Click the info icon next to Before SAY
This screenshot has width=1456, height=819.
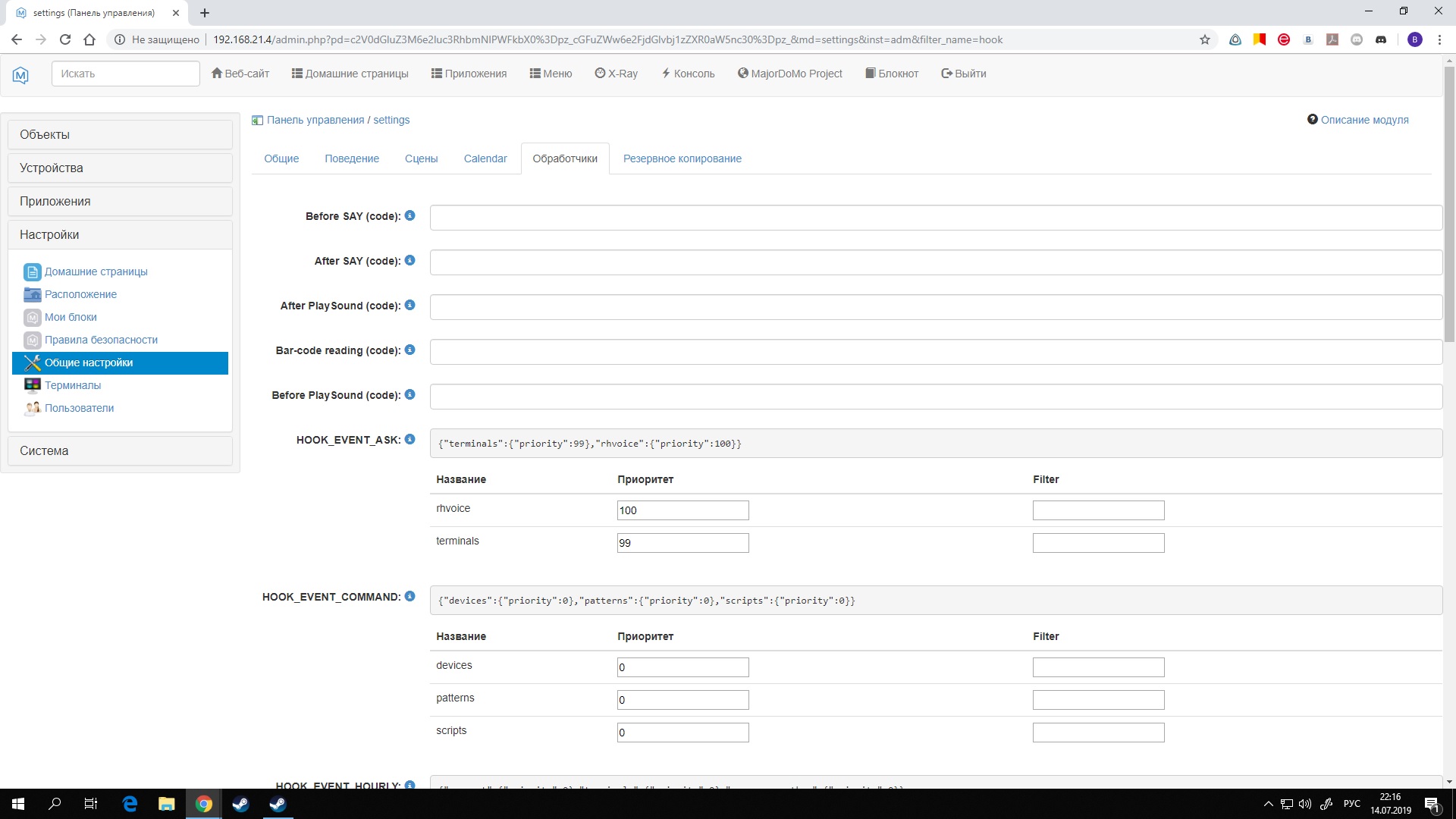tap(409, 215)
